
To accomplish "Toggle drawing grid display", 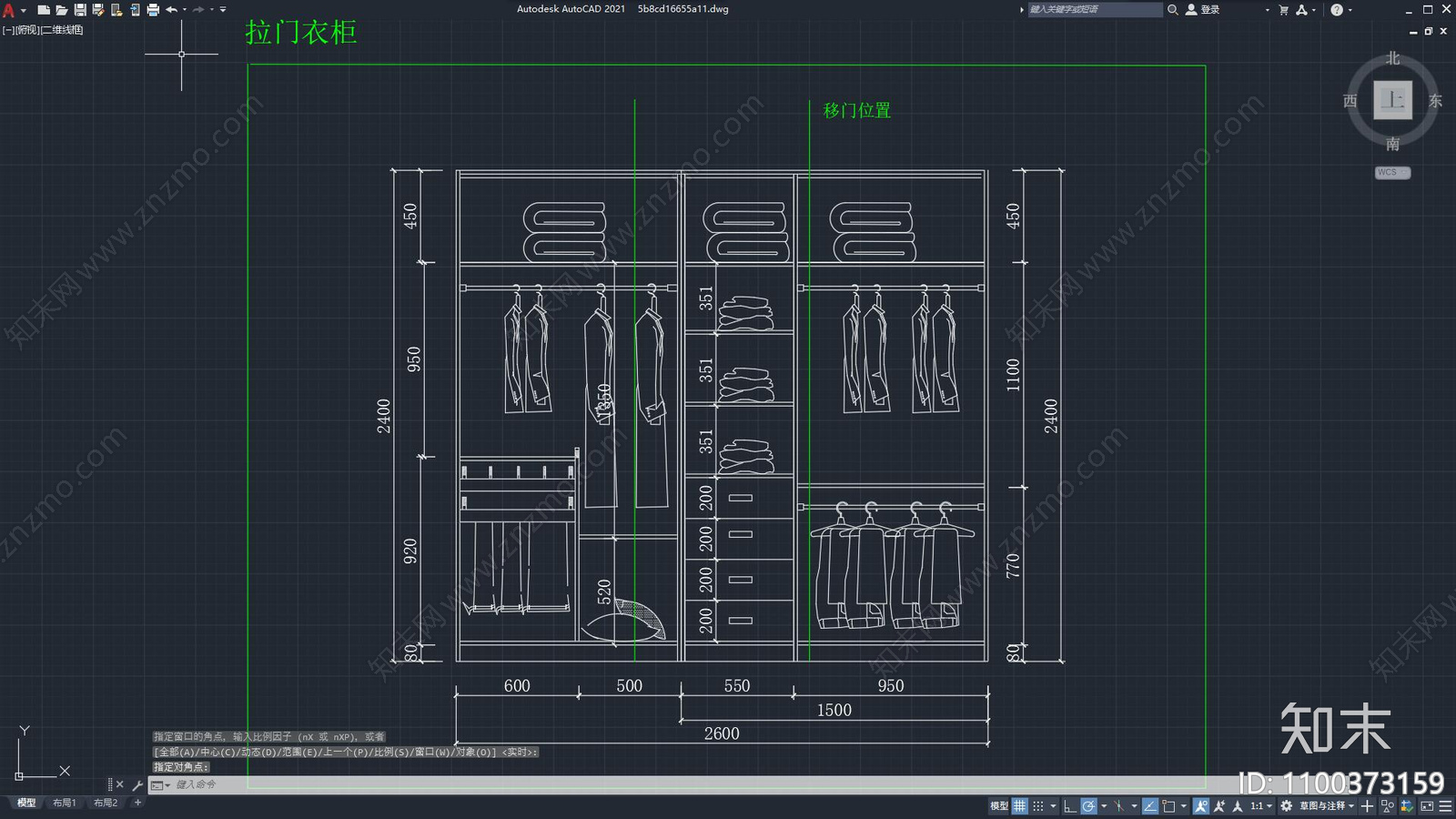I will click(1020, 806).
